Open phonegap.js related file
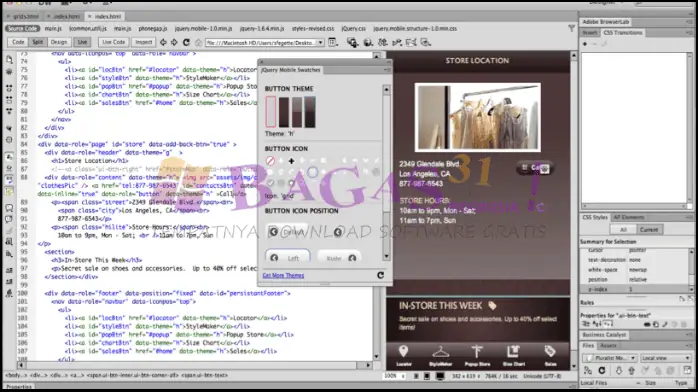 (153, 28)
